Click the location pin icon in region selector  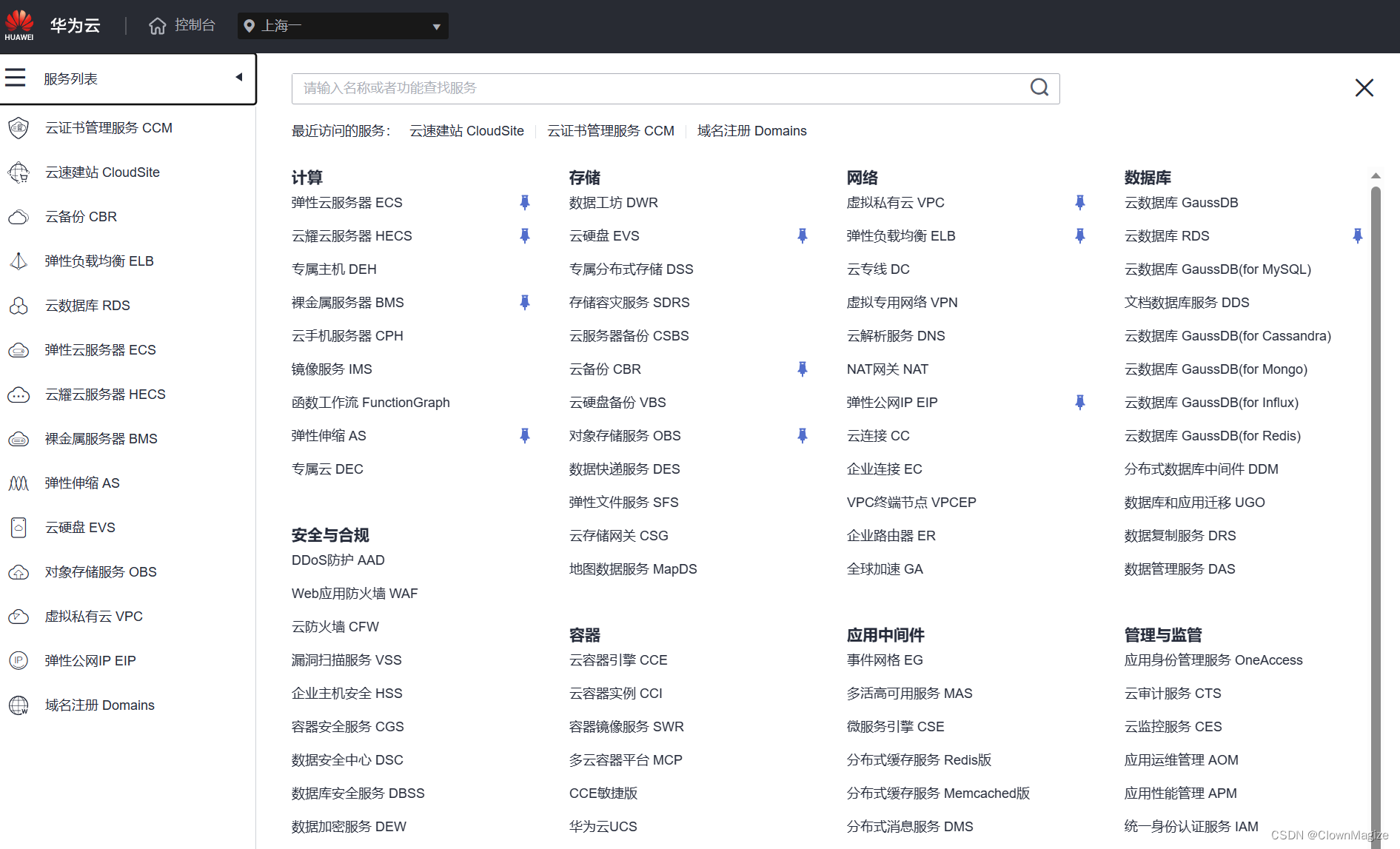249,26
